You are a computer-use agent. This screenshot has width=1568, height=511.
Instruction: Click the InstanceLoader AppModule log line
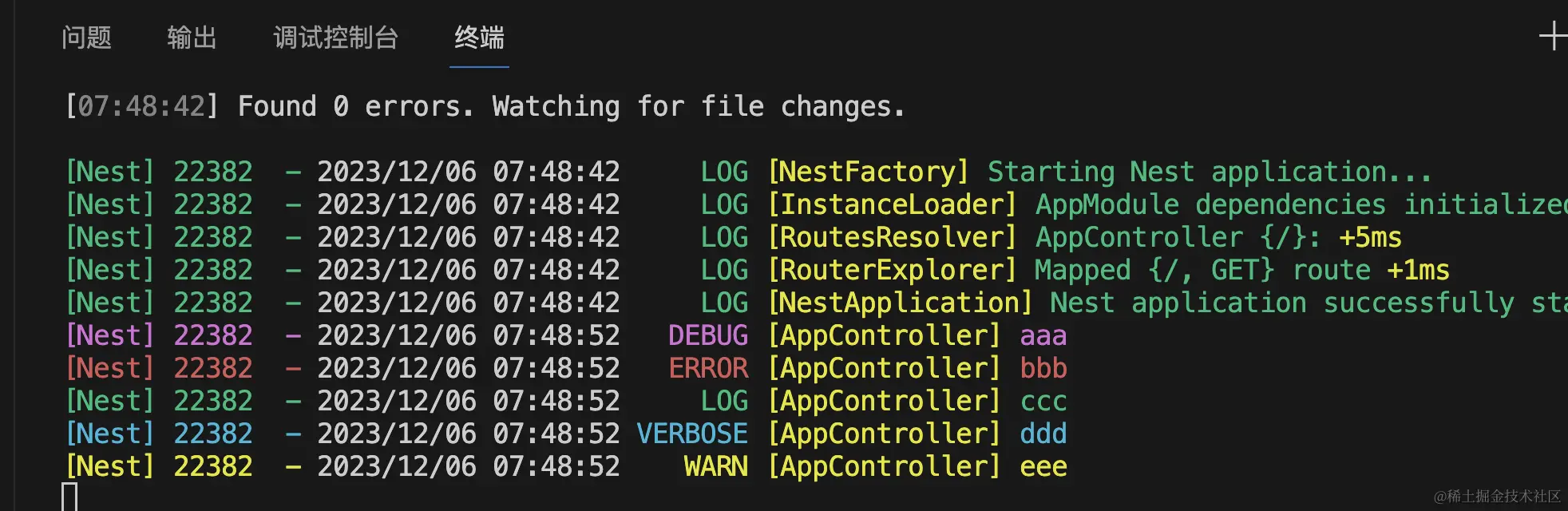816,204
